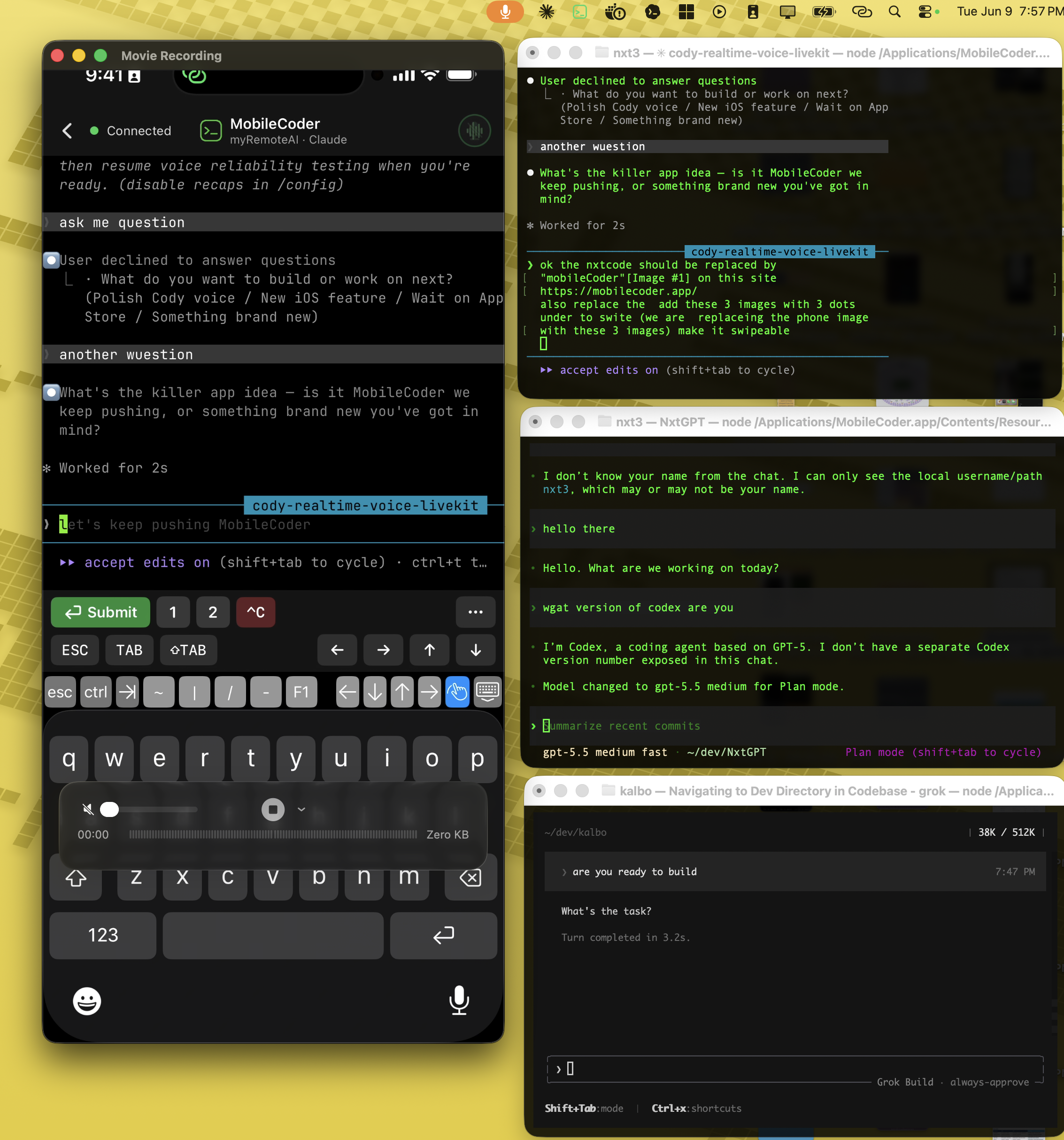Click the another wuestion prompt chevron on phone

(x=47, y=354)
